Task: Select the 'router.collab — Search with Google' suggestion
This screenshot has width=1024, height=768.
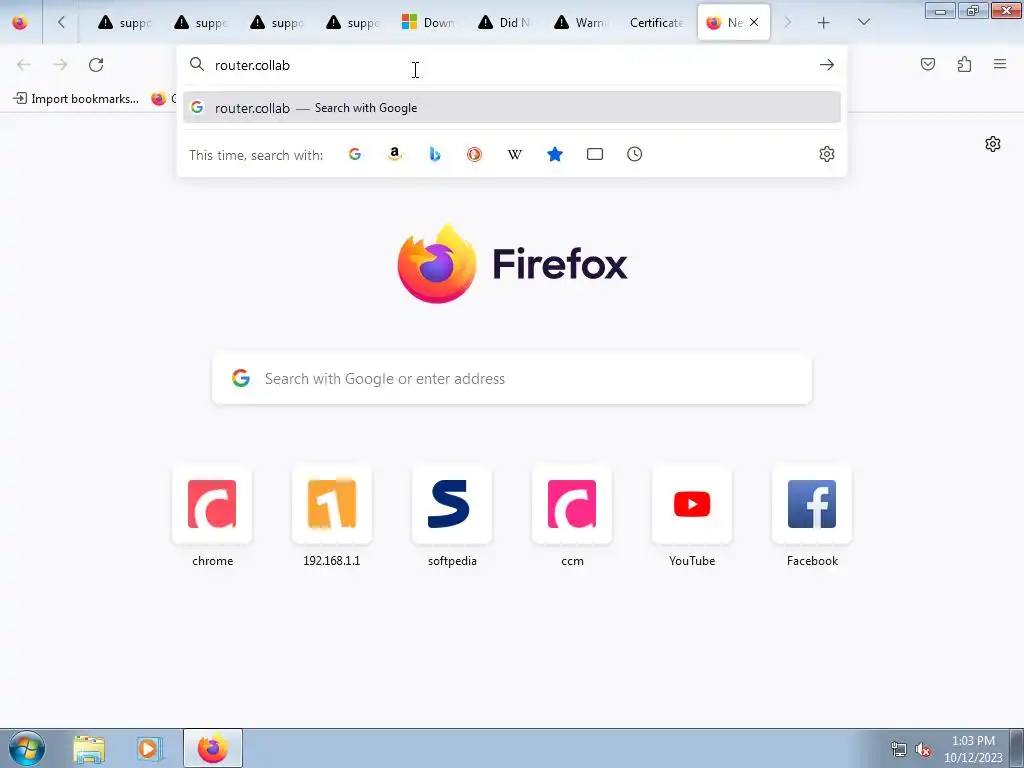Action: [x=512, y=108]
